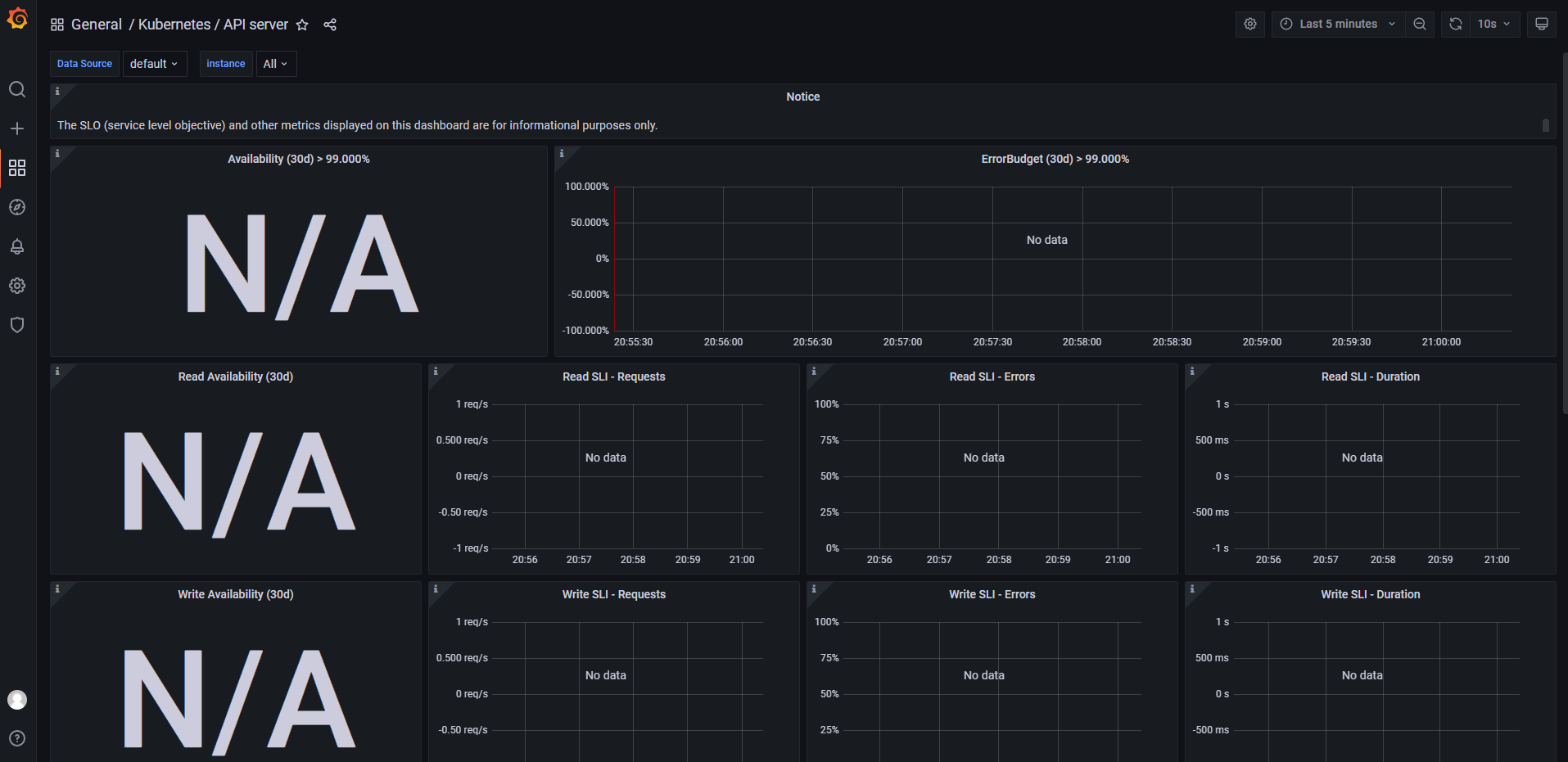Share the dashboard via share icon

(330, 25)
